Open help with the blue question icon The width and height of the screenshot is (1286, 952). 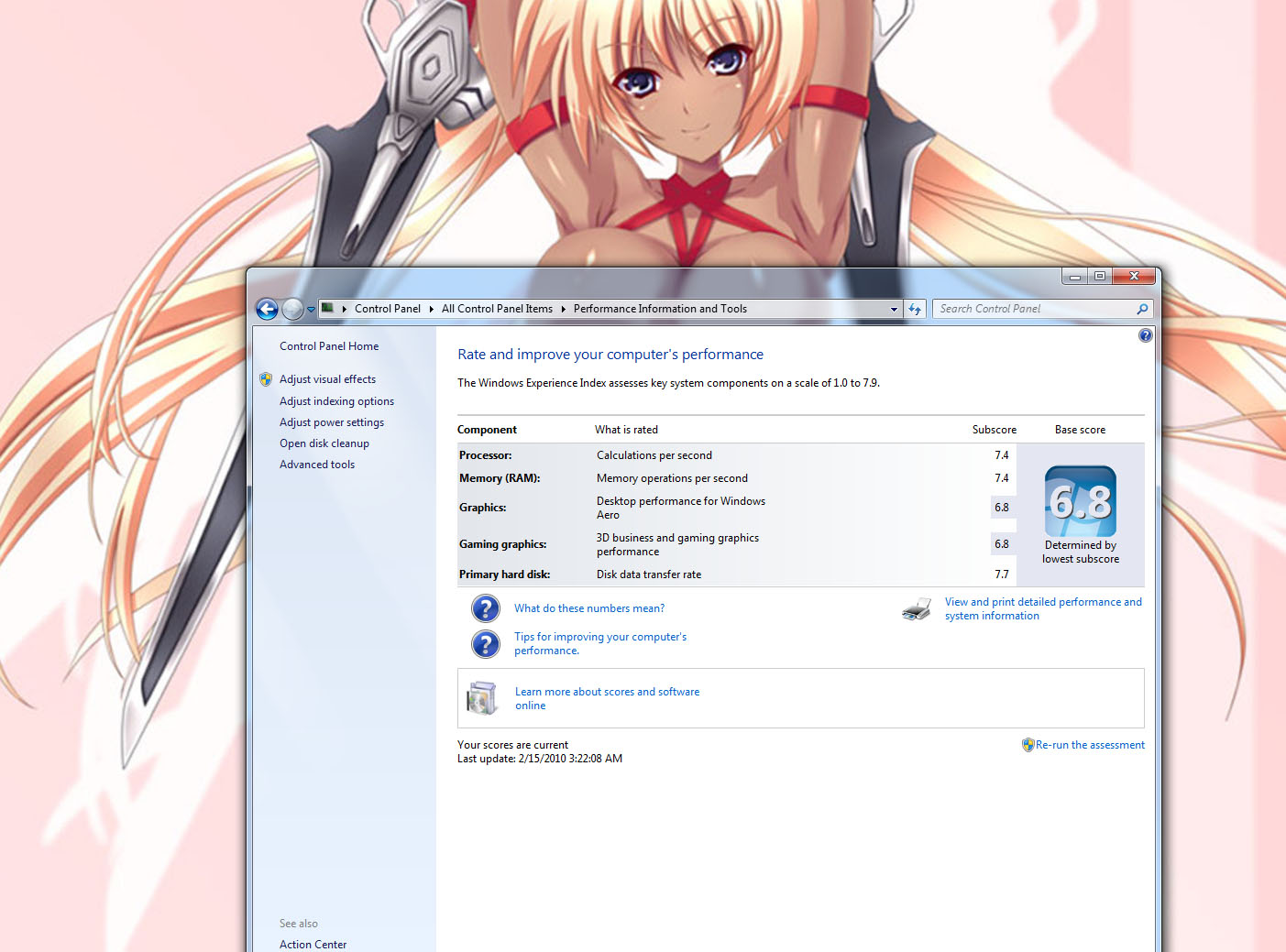(x=1145, y=335)
